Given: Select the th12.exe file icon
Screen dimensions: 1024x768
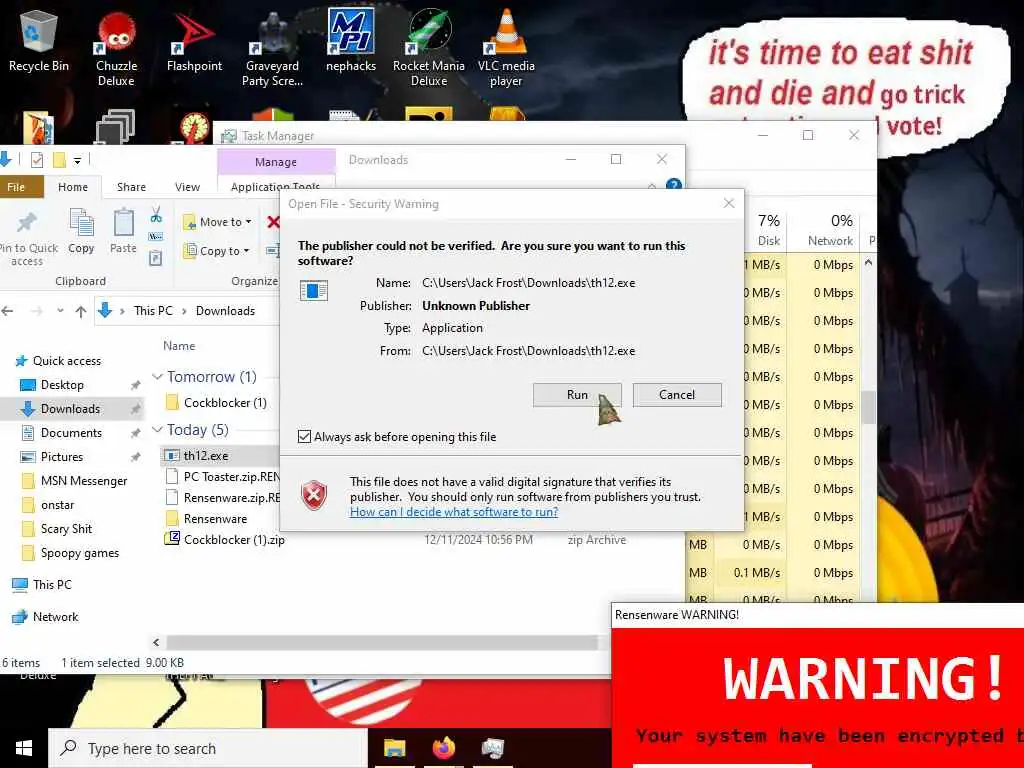Looking at the screenshot, I should (172, 456).
